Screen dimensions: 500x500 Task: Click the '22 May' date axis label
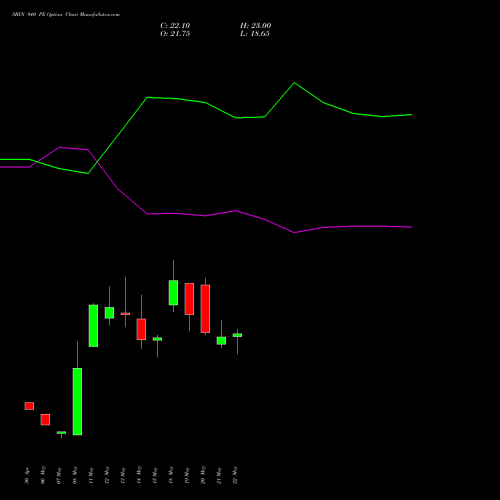point(235,475)
